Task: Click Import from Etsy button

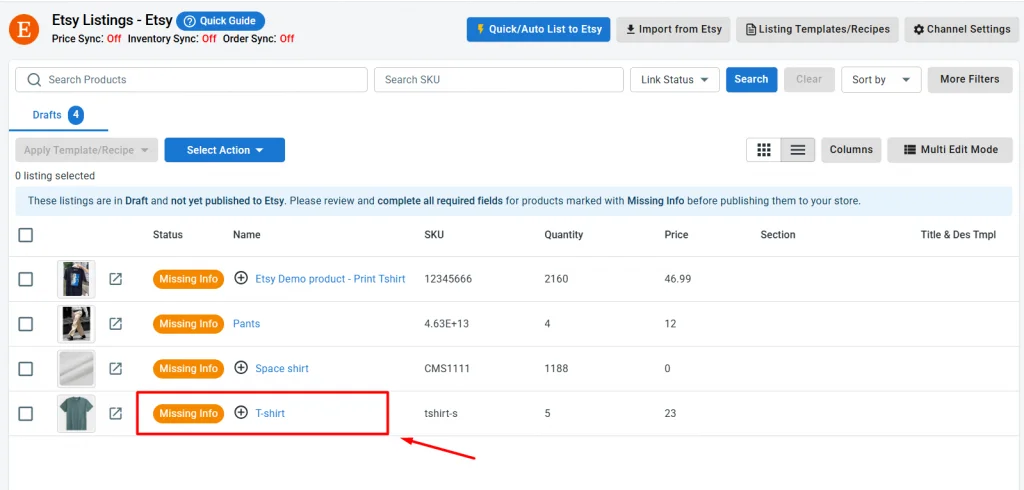Action: pos(673,29)
